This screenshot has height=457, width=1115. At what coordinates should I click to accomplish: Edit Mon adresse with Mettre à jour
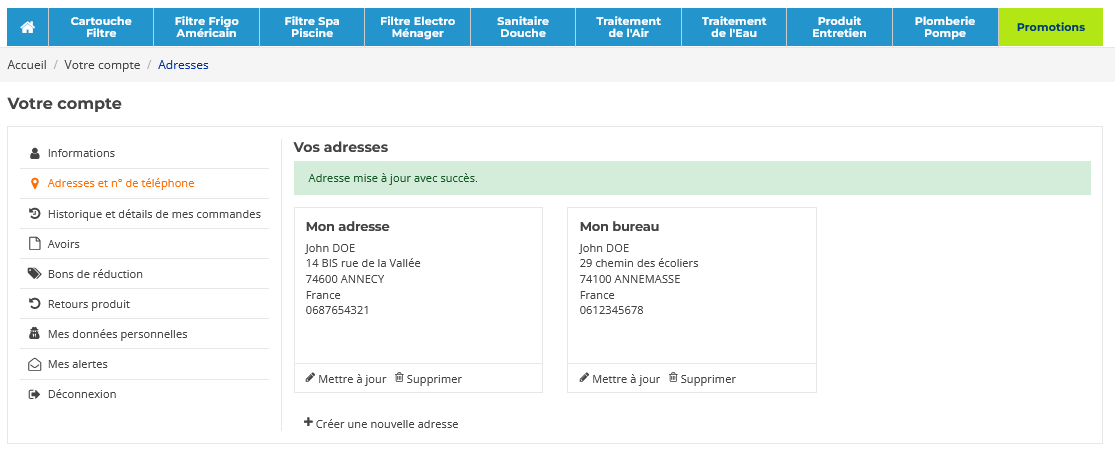coord(345,379)
